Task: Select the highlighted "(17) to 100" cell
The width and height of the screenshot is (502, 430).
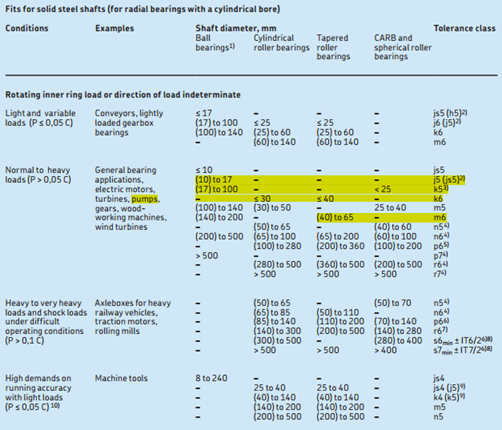Action: 217,189
